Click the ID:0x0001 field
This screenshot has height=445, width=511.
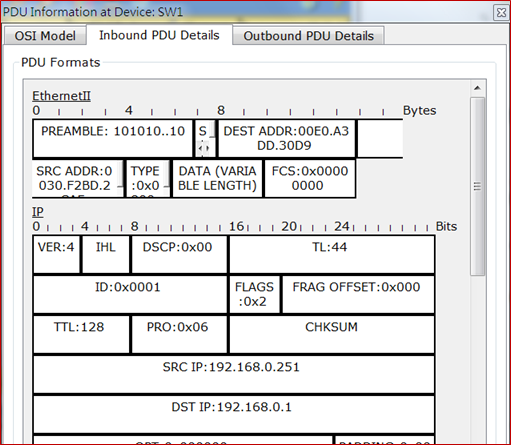130,294
